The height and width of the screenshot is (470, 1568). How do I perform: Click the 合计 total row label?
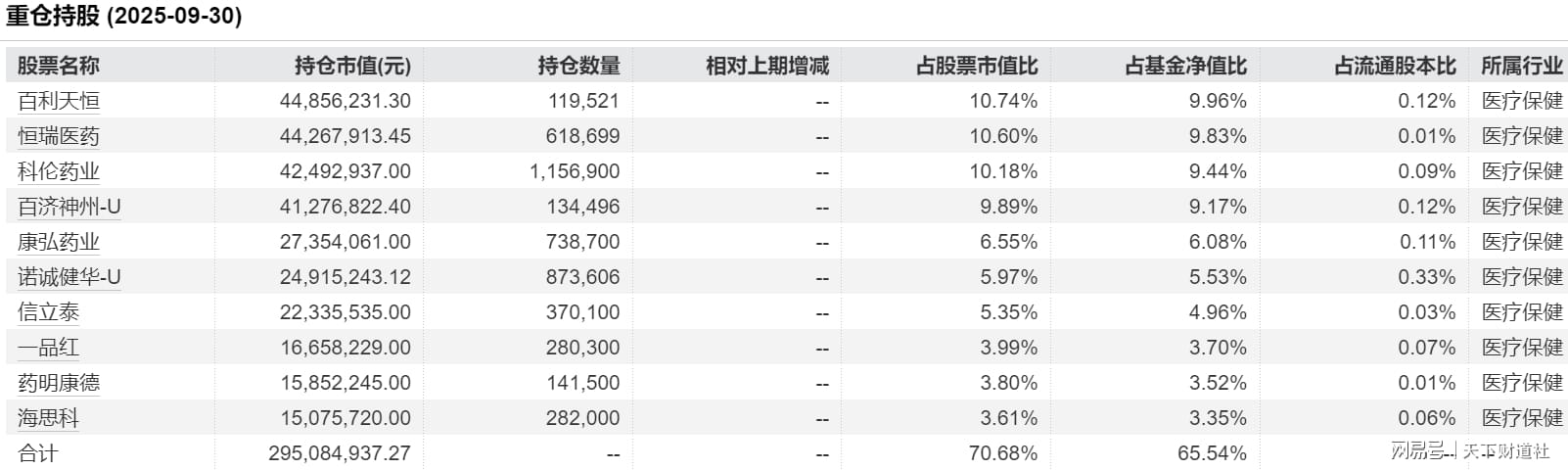click(x=38, y=453)
